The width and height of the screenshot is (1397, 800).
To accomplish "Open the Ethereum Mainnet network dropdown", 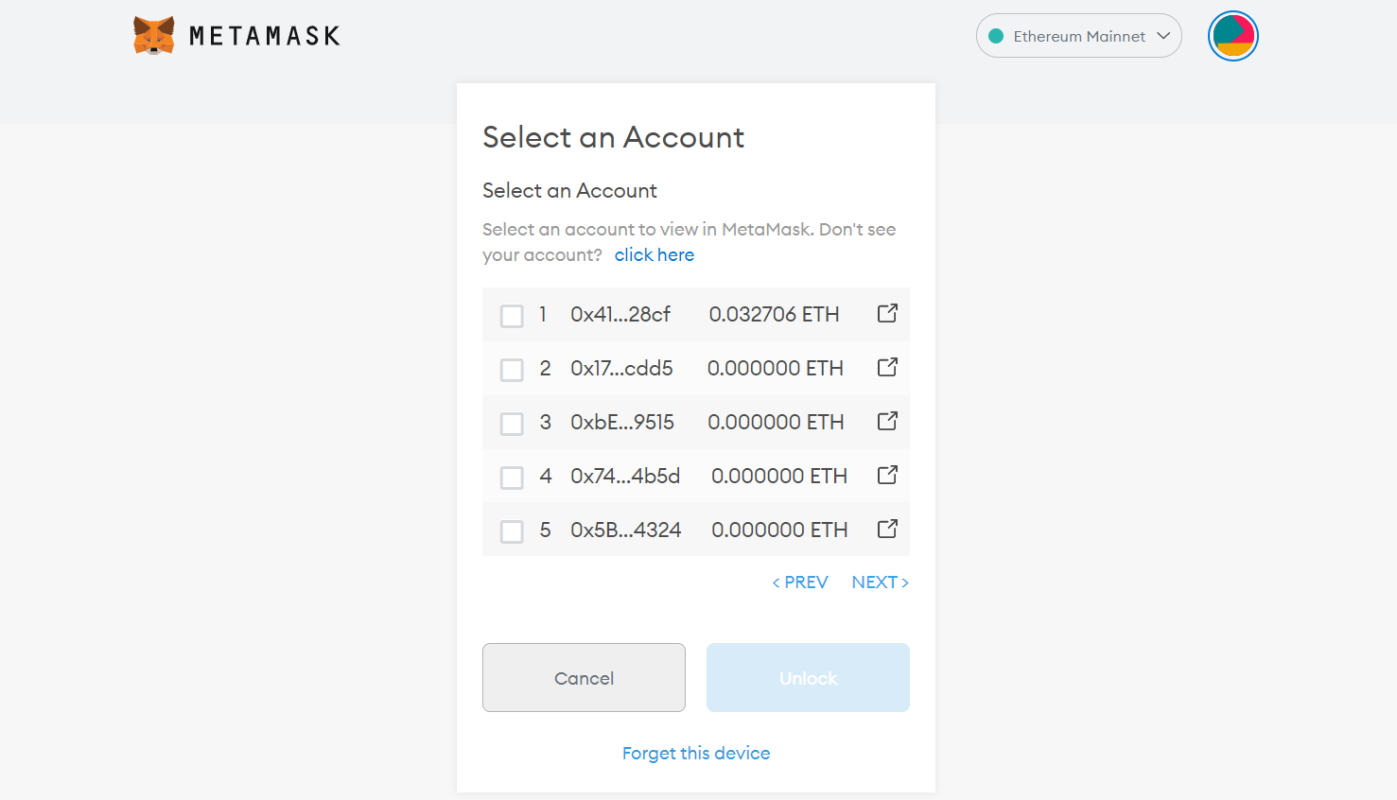I will (x=1079, y=36).
